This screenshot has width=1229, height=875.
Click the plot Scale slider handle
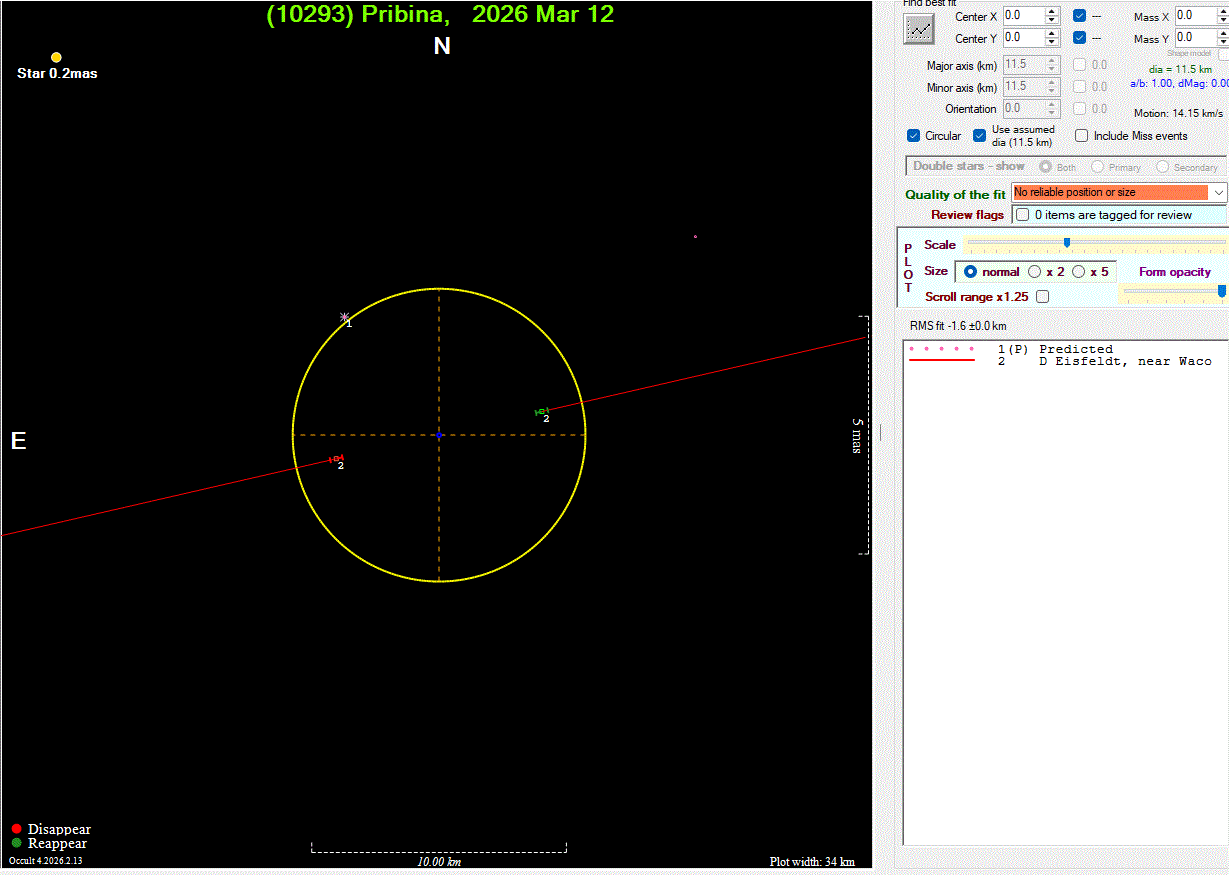click(x=1067, y=243)
